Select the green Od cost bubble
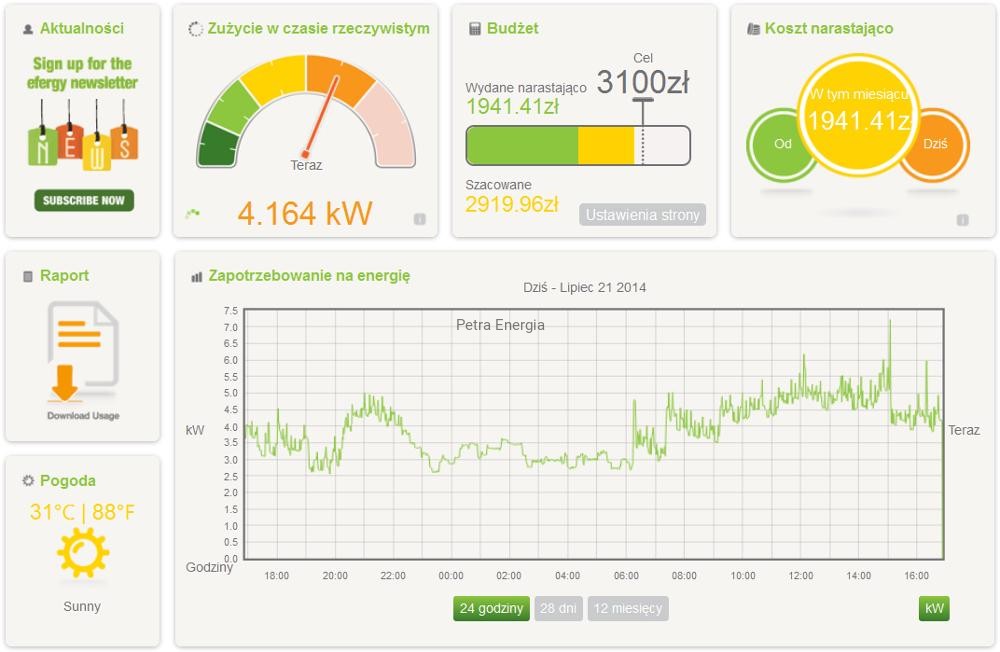This screenshot has width=1000, height=652. click(782, 144)
